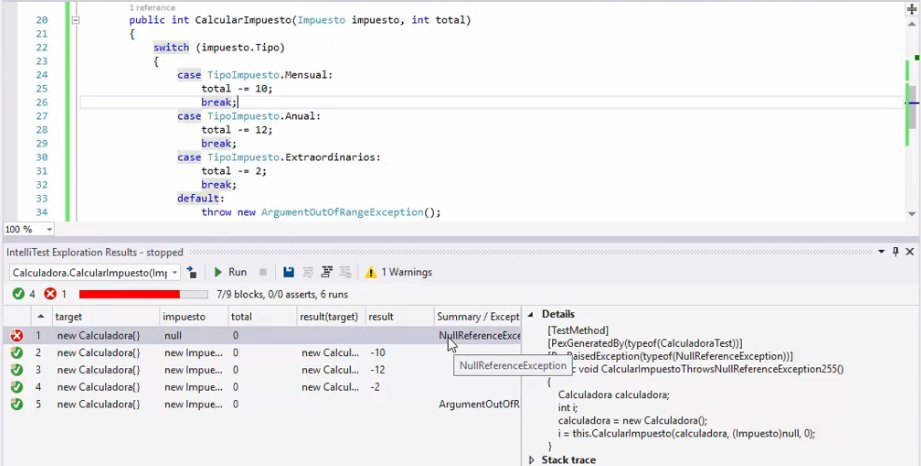Screen dimensions: 921x466
Task: Sort by the result(target) column header
Action: point(329,317)
